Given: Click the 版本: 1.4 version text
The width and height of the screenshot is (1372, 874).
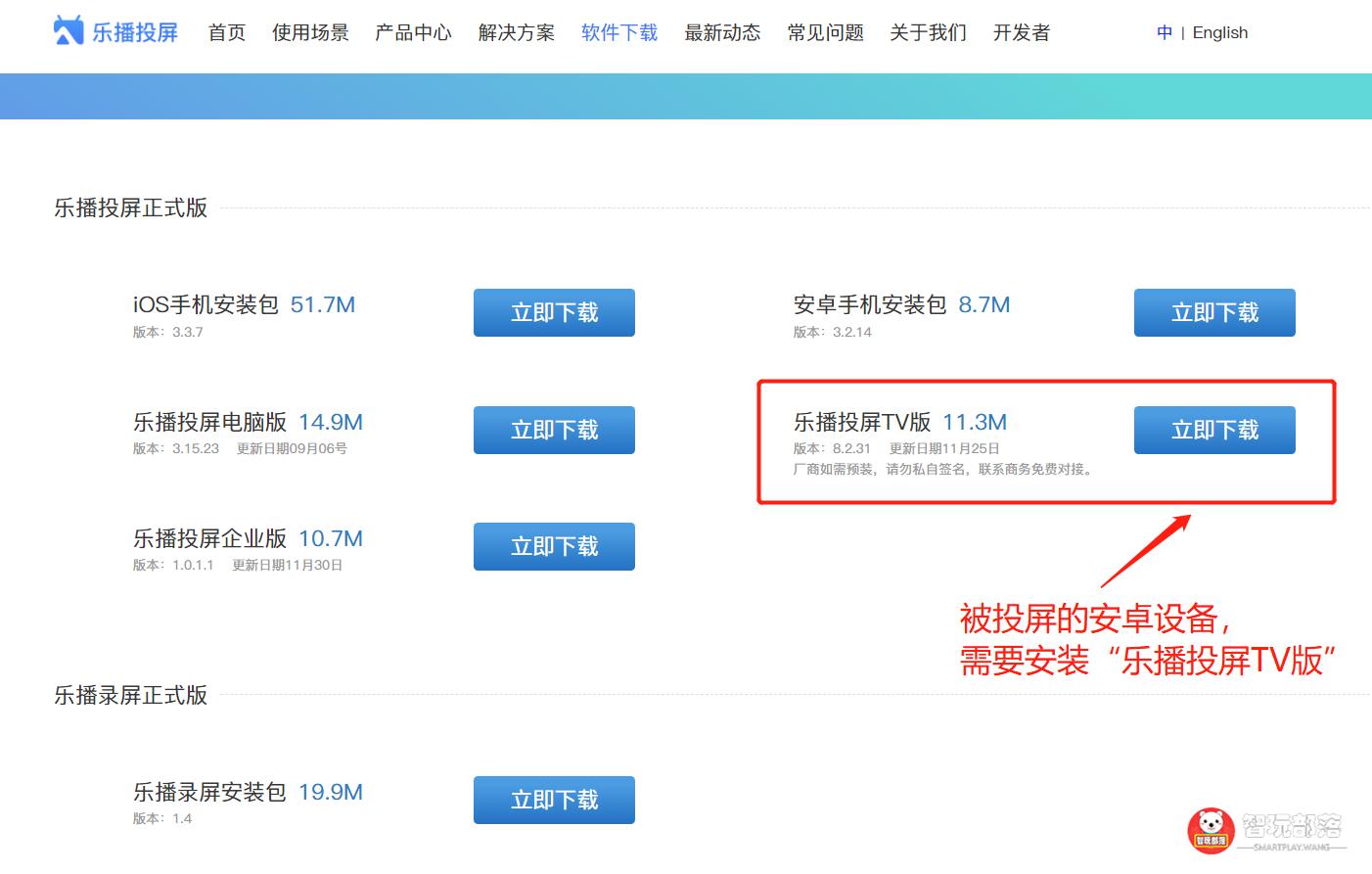Looking at the screenshot, I should 162,818.
